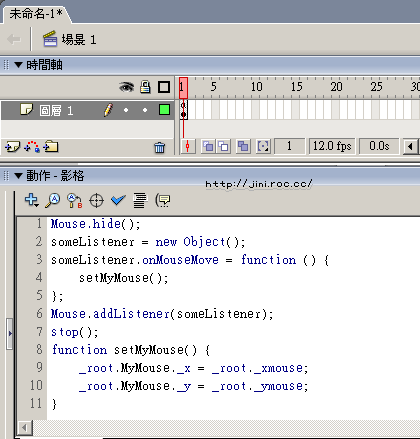420x439 pixels.
Task: Show code hint speech bubble icon
Action: tap(163, 200)
